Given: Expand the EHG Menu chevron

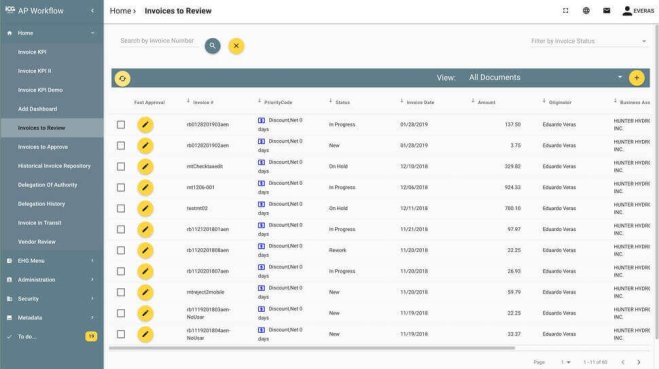Looking at the screenshot, I should [92, 261].
